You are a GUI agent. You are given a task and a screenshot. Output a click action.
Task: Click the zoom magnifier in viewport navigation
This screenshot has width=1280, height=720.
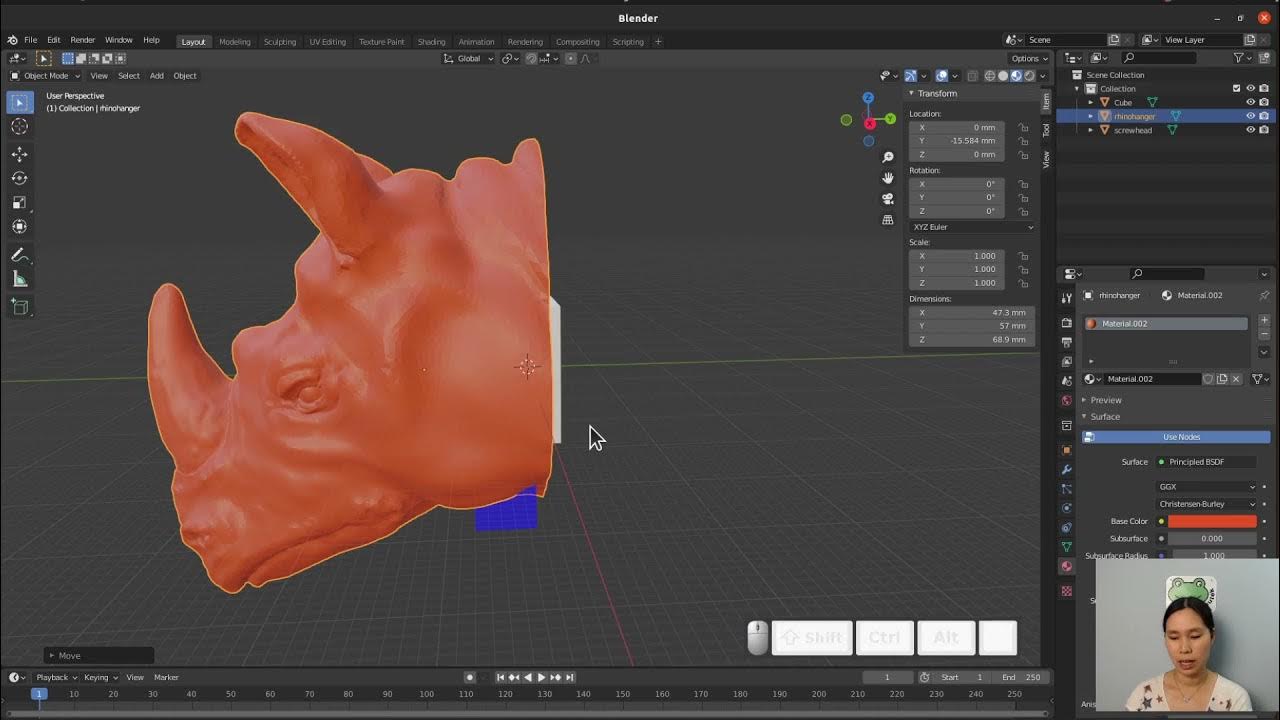pyautogui.click(x=887, y=158)
